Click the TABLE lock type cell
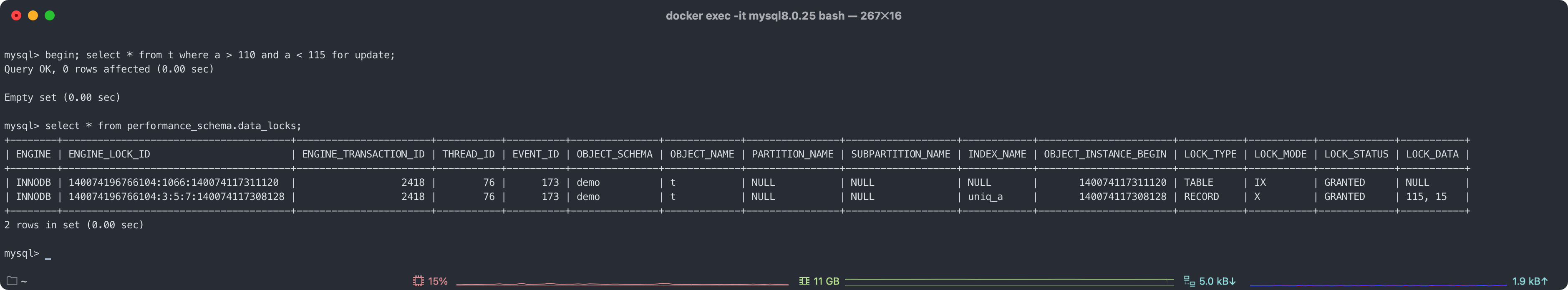1568x290 pixels. point(1198,182)
